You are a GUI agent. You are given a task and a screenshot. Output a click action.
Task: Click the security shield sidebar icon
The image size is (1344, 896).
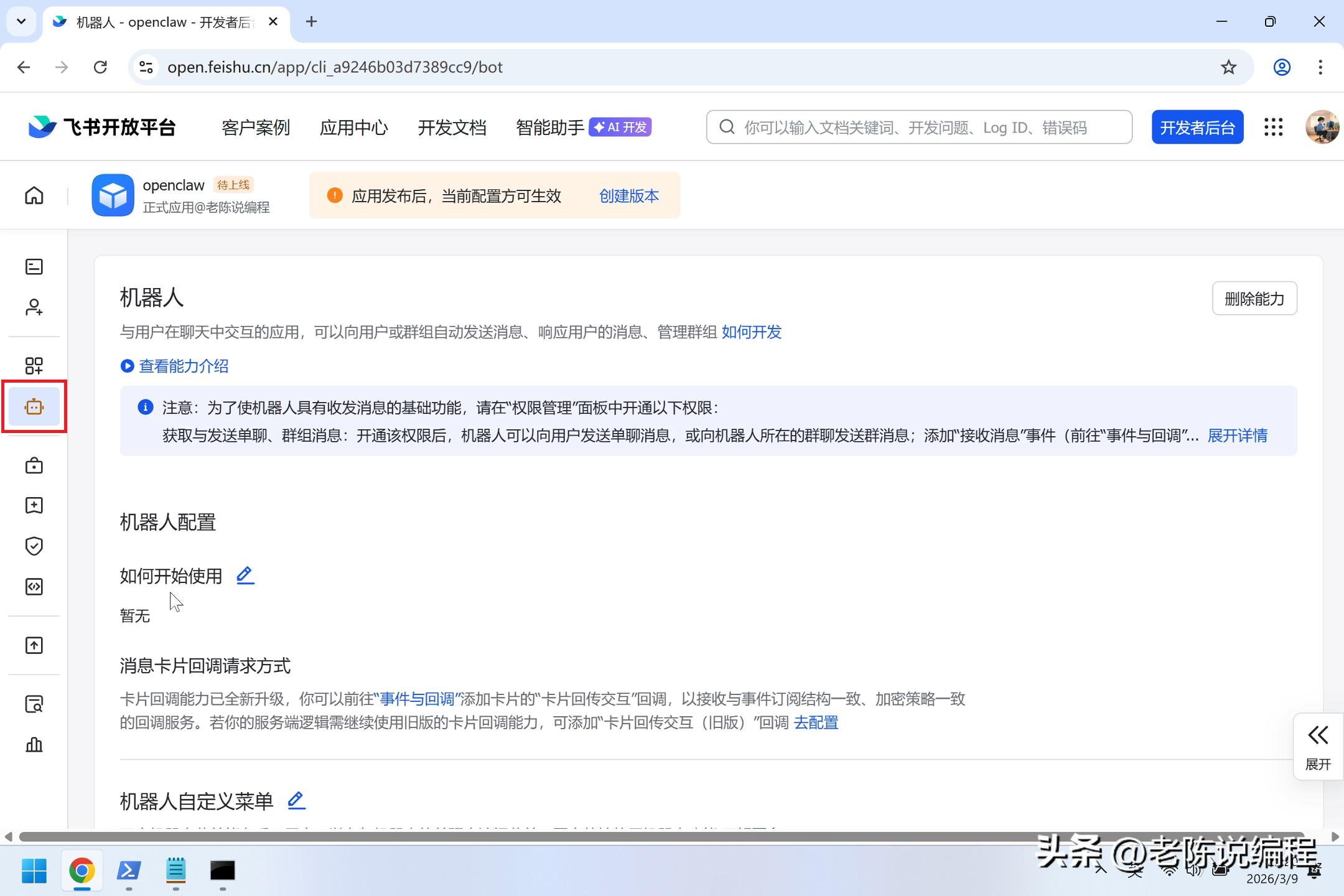(34, 546)
